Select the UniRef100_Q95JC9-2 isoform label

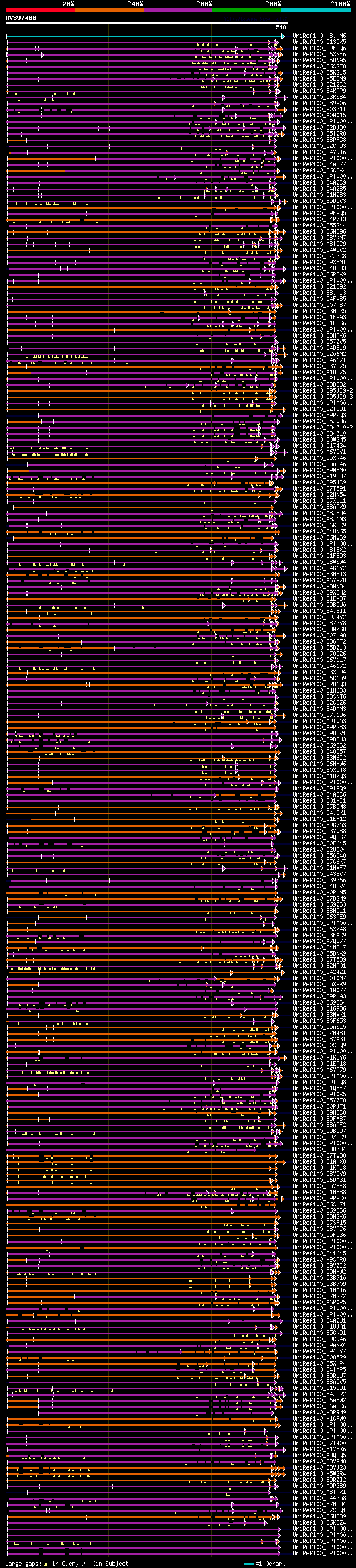pos(323,390)
